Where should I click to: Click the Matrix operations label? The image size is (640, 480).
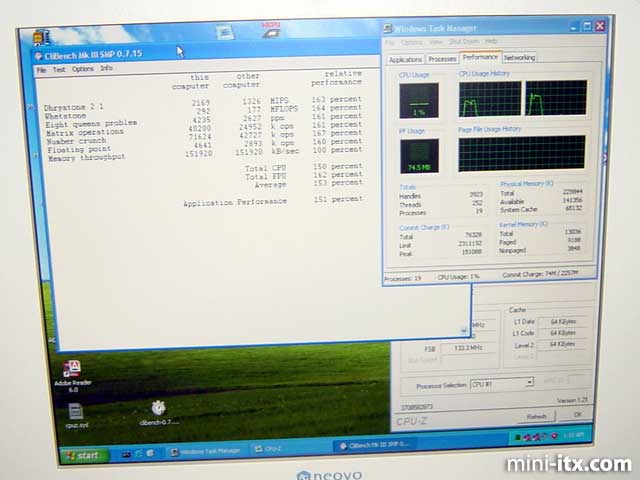click(84, 133)
